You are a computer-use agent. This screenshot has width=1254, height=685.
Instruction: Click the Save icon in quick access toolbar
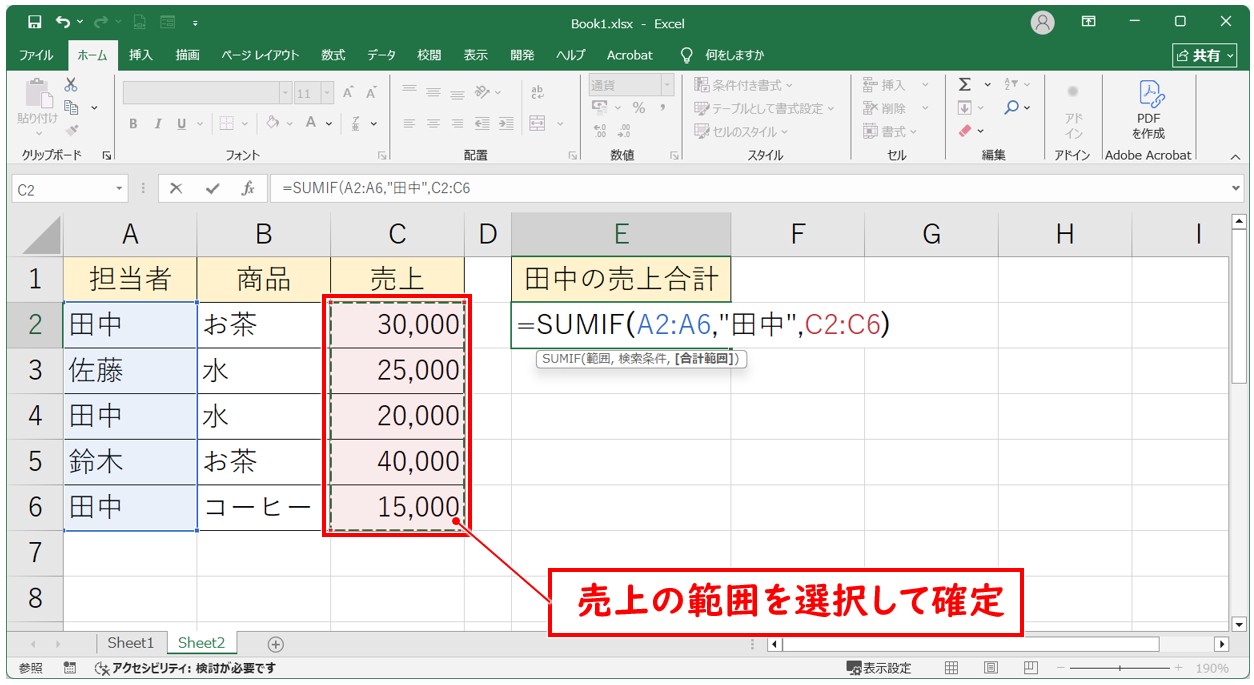tap(35, 21)
